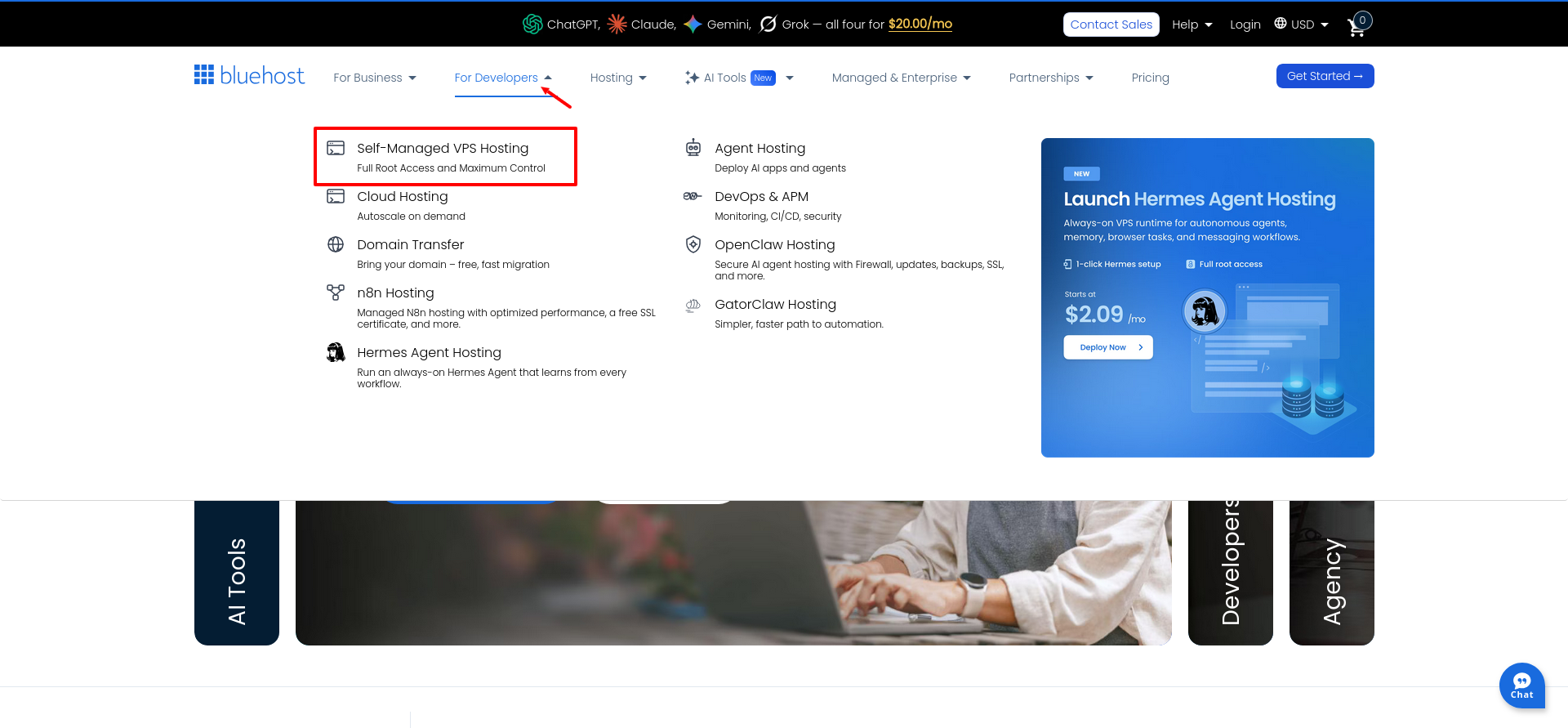
Task: Select Self-Managed VPS Hosting
Action: pos(446,156)
